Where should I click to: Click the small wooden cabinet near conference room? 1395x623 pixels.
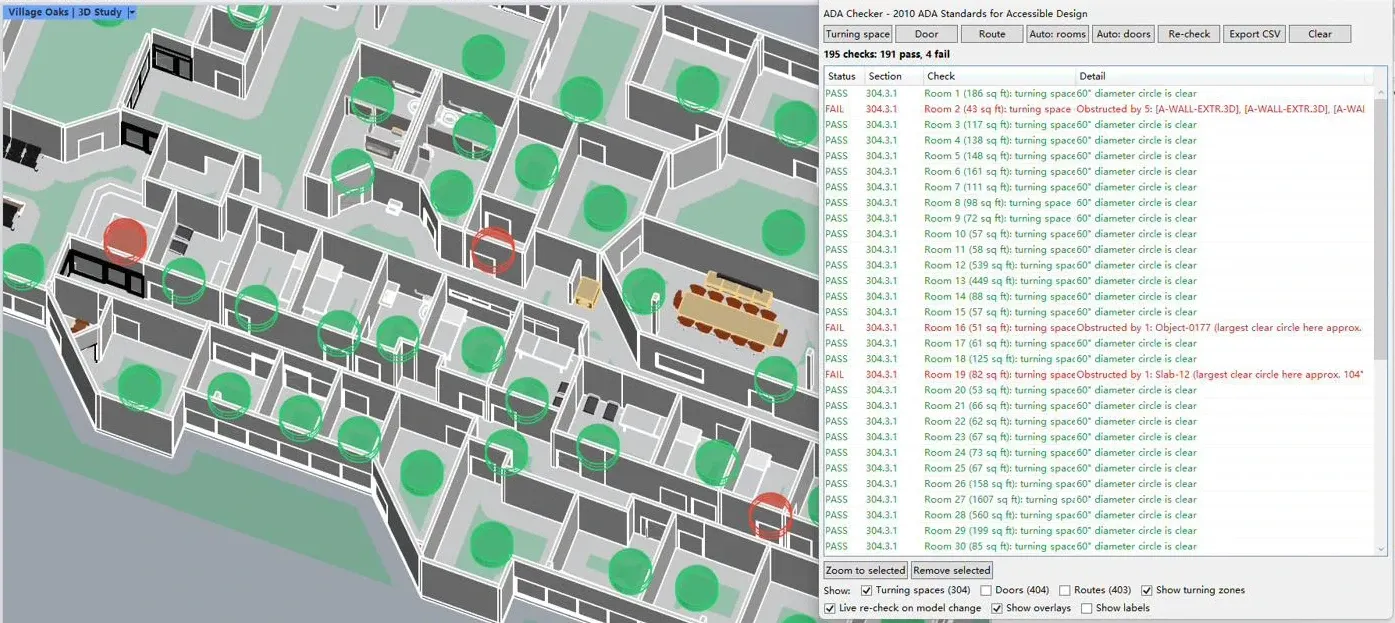click(x=587, y=291)
